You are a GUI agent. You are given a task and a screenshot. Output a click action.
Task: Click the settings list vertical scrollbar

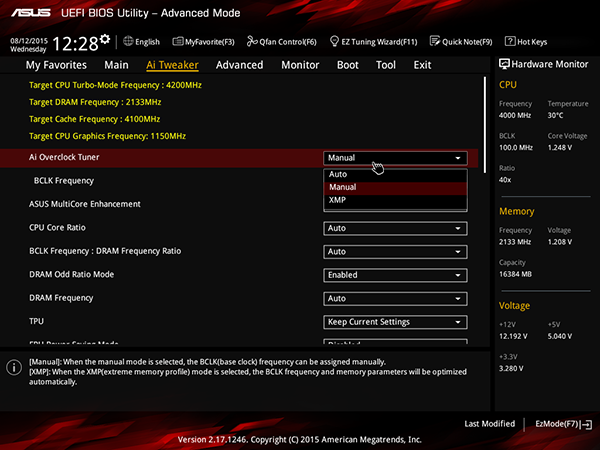(x=485, y=125)
